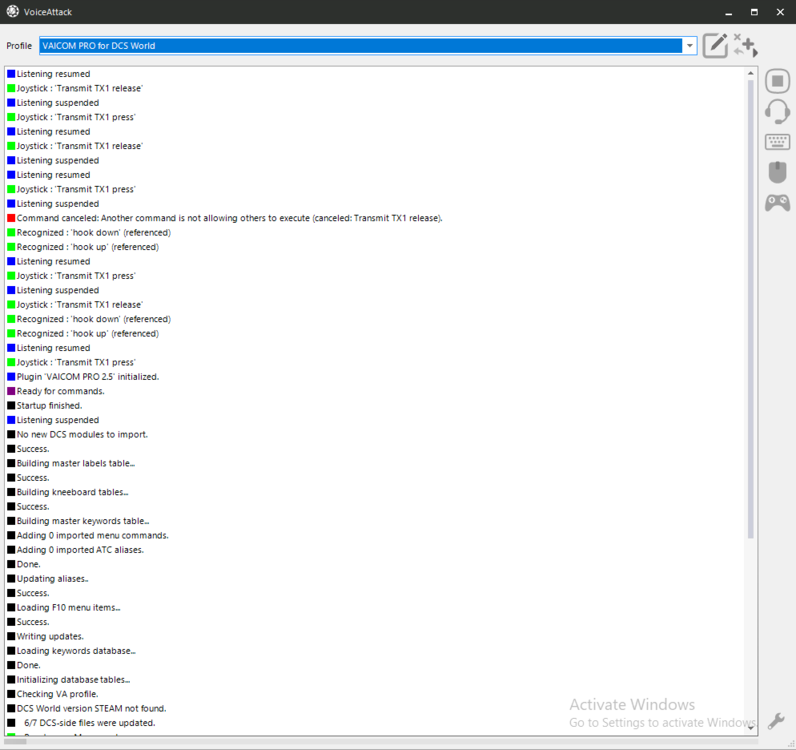Click the log scrollbar up arrow
The height and width of the screenshot is (750, 796).
750,74
